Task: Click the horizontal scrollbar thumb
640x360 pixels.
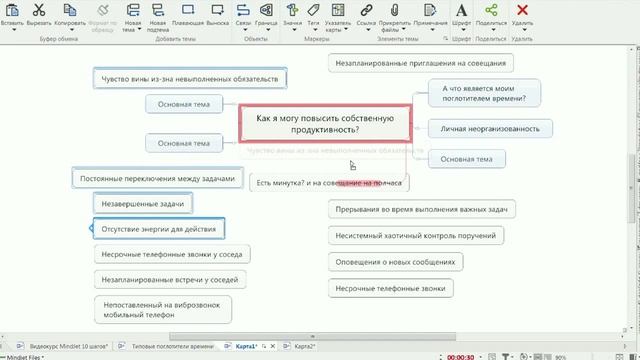Action: [x=312, y=336]
